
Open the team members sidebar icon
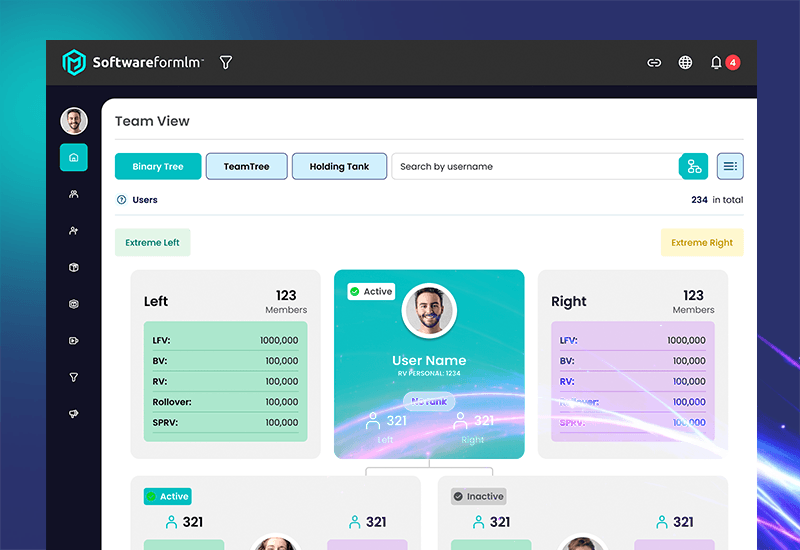(x=73, y=194)
